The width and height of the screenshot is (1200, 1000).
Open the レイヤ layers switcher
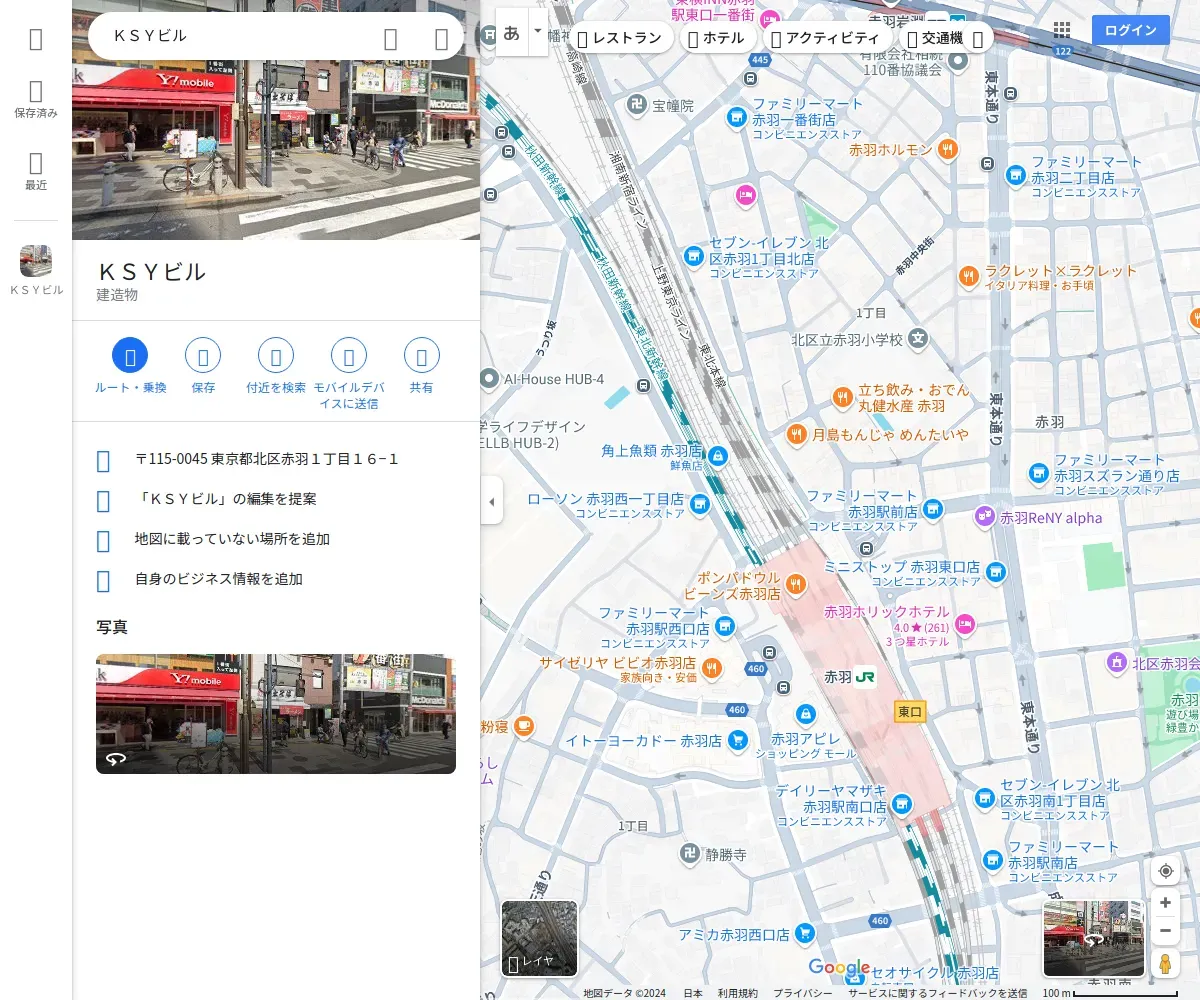coord(539,938)
